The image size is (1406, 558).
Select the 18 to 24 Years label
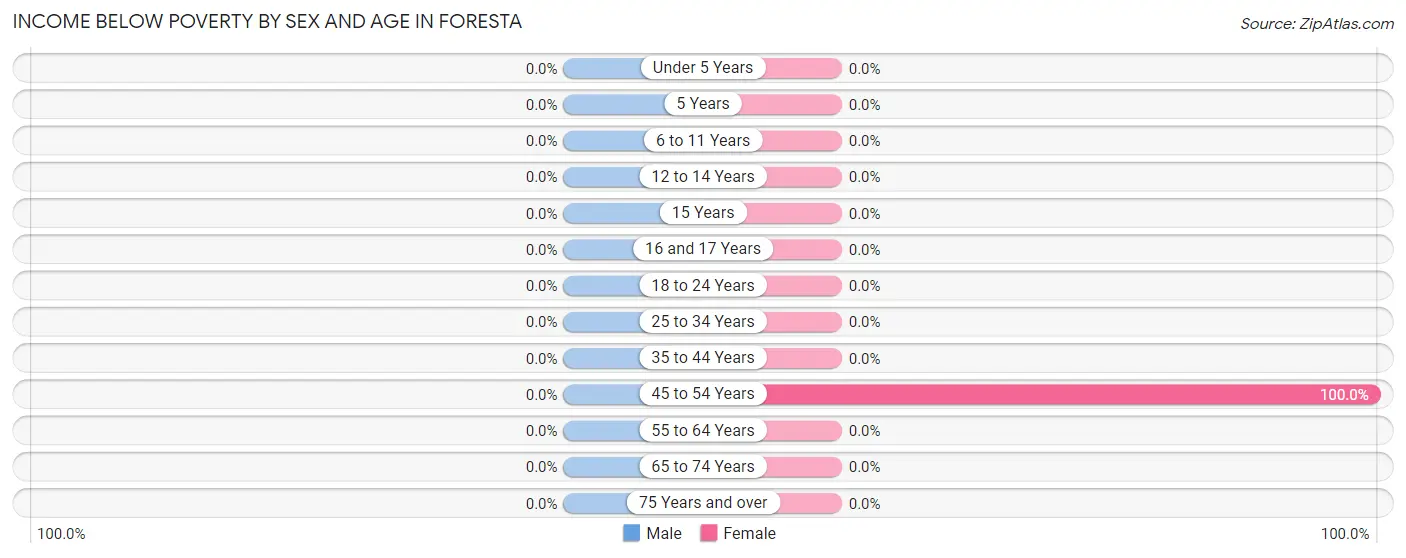pos(703,285)
